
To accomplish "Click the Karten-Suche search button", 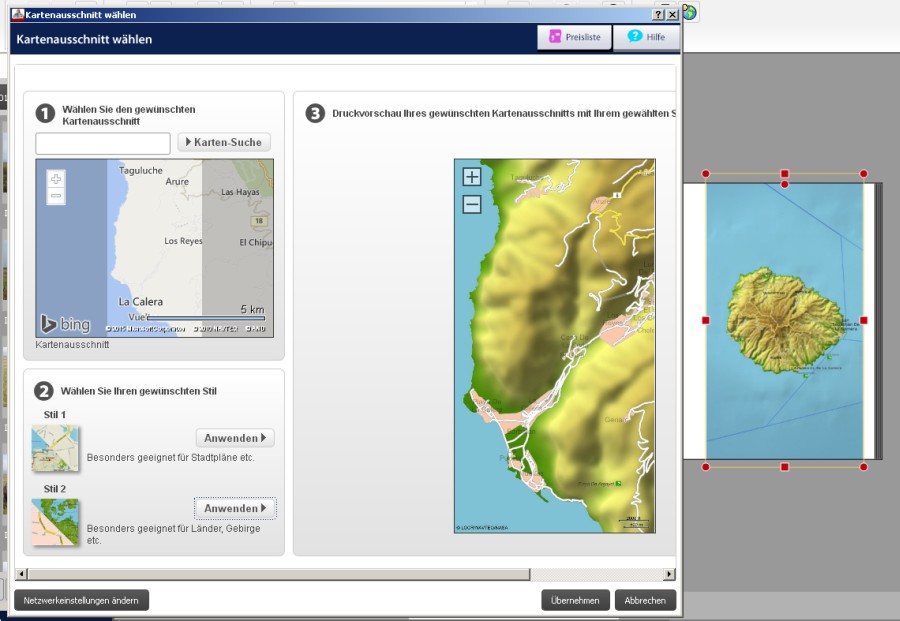I will coord(224,142).
